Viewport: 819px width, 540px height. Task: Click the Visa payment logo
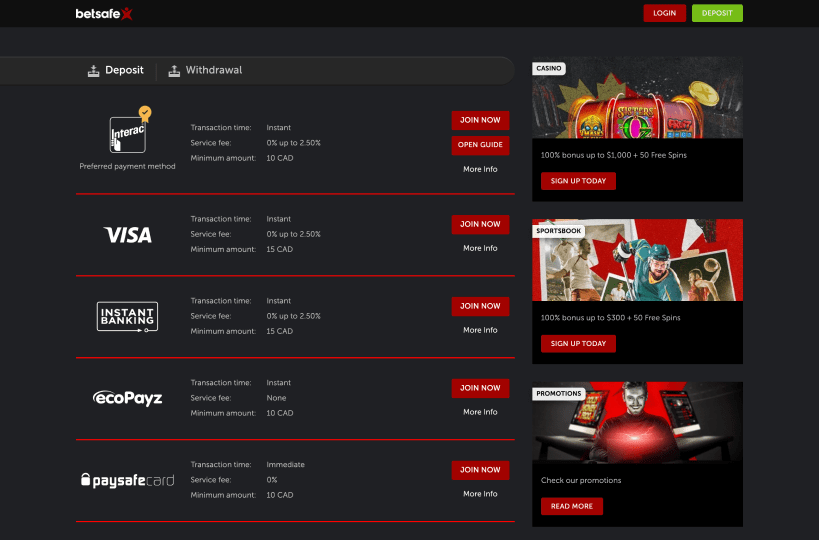[127, 234]
